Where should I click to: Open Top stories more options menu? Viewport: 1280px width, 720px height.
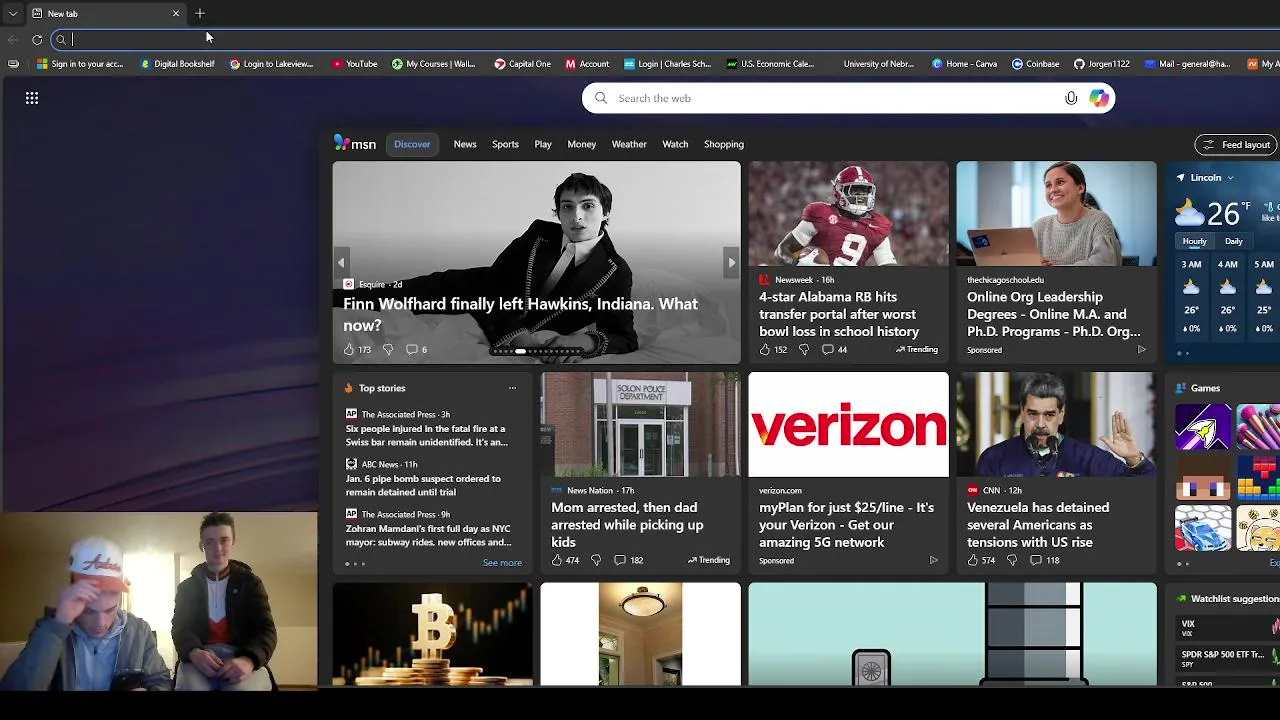coord(512,388)
